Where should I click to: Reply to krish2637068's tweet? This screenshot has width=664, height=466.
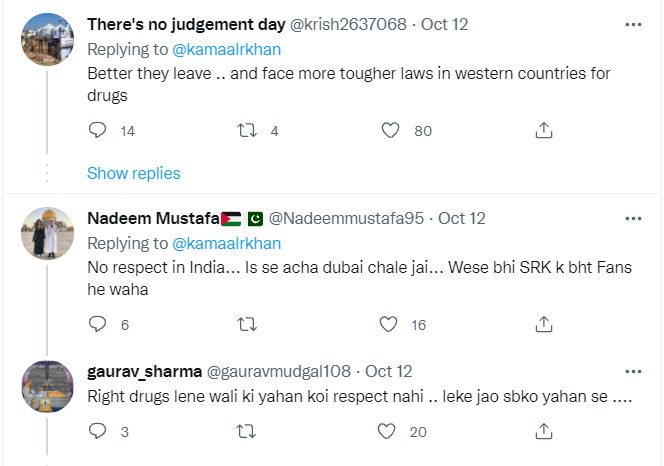click(x=97, y=130)
